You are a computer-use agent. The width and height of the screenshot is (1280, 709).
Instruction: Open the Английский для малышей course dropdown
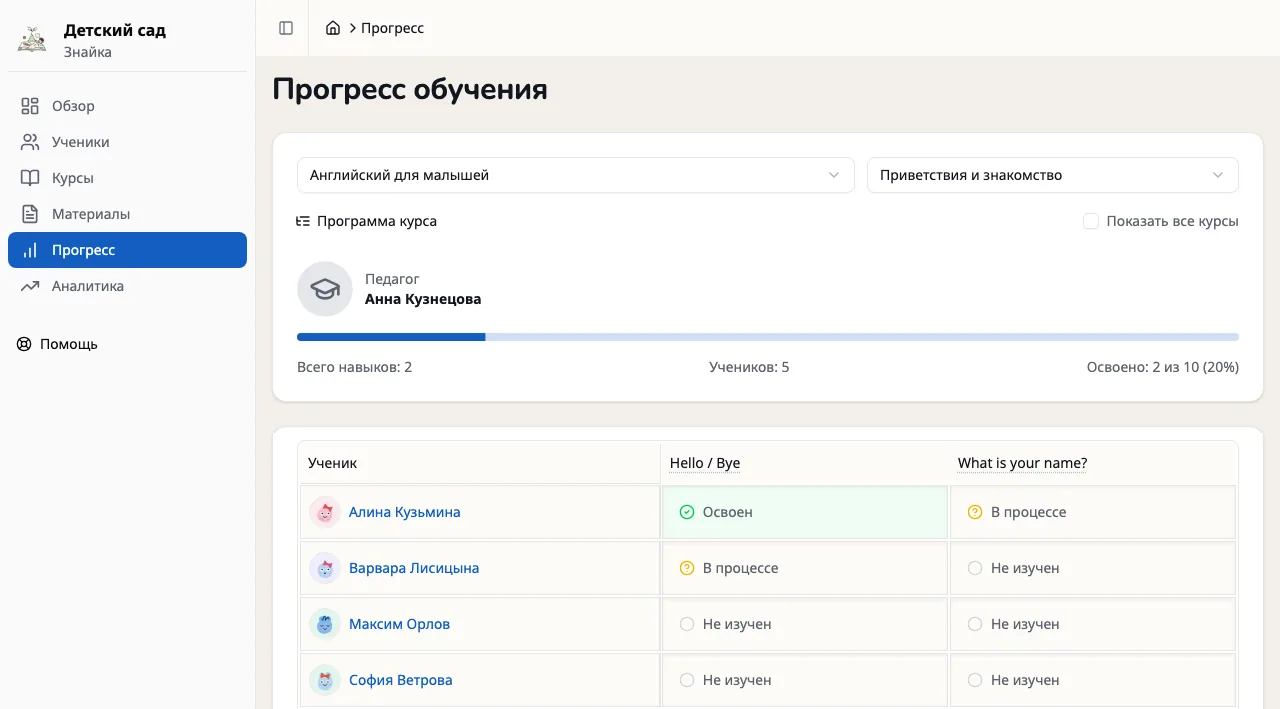coord(576,175)
